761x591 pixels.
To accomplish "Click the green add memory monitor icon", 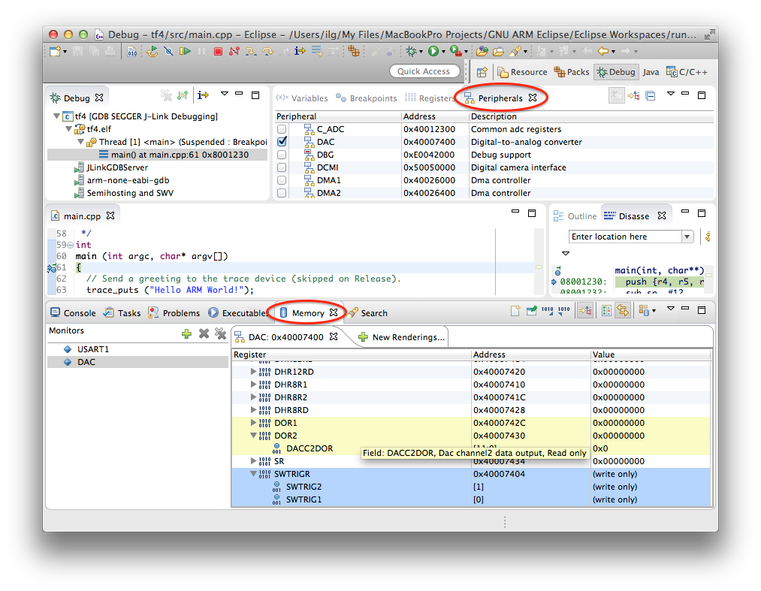I will 187,334.
